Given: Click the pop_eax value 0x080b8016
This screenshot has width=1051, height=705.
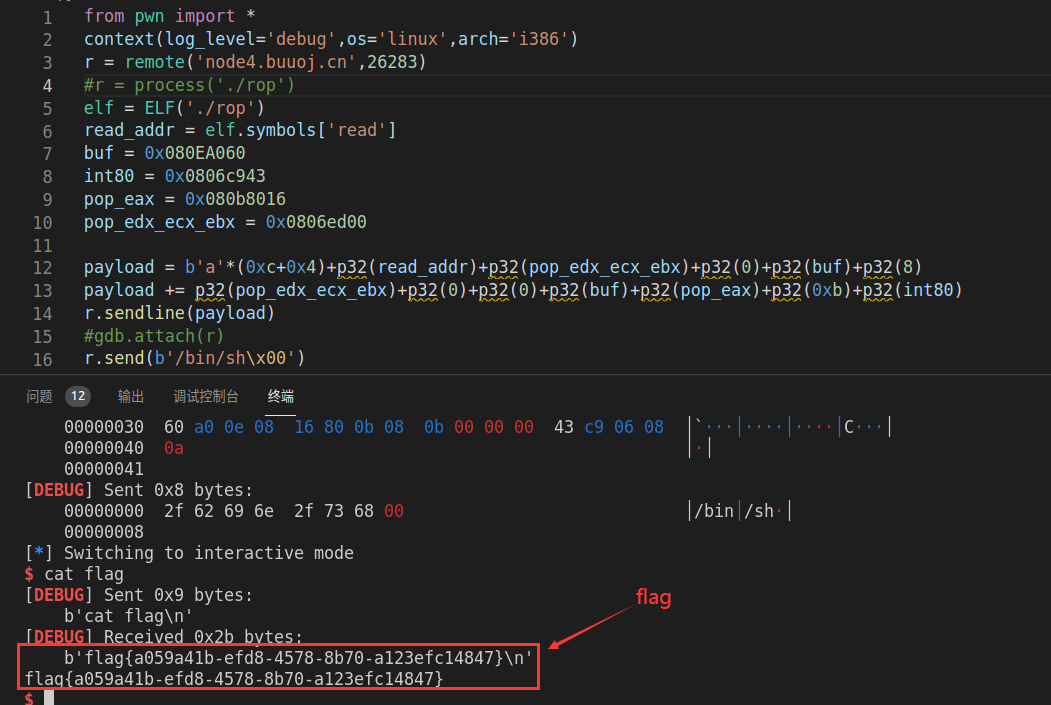Looking at the screenshot, I should coord(235,199).
